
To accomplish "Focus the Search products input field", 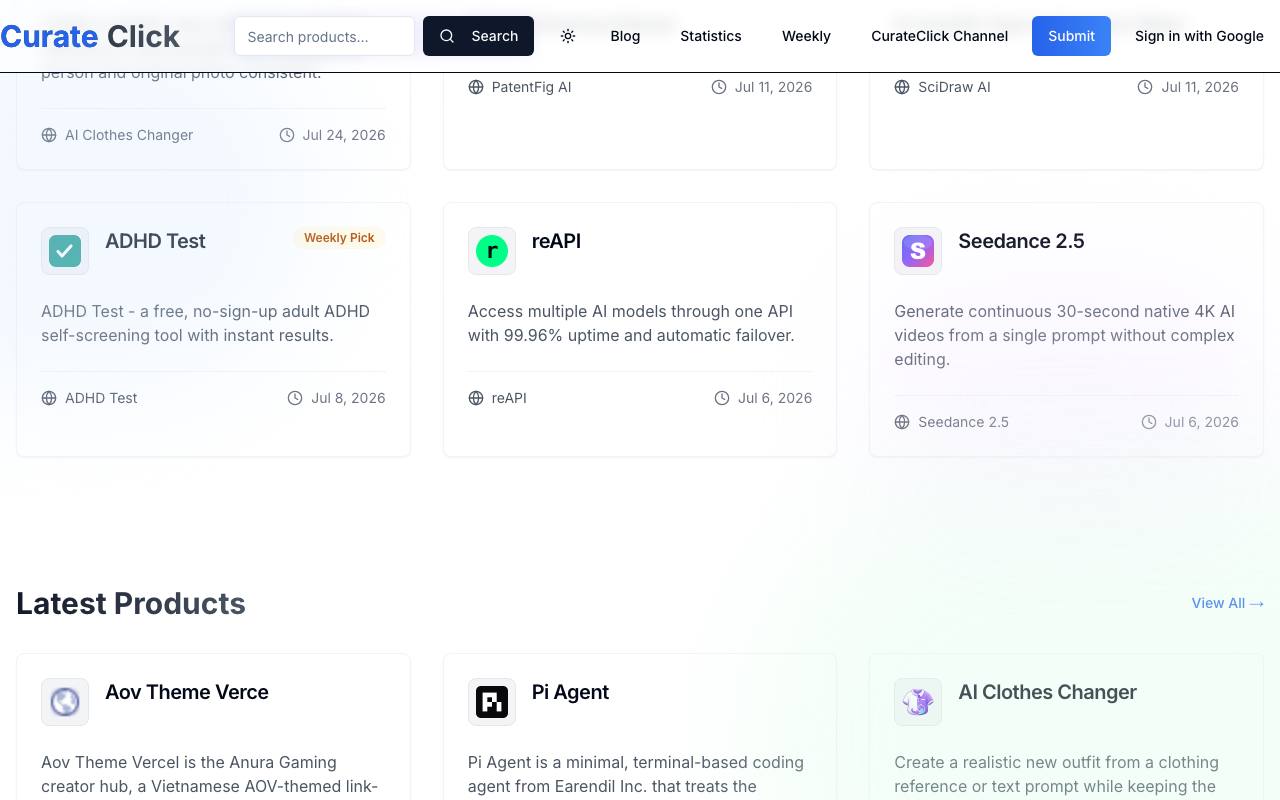I will coord(324,36).
